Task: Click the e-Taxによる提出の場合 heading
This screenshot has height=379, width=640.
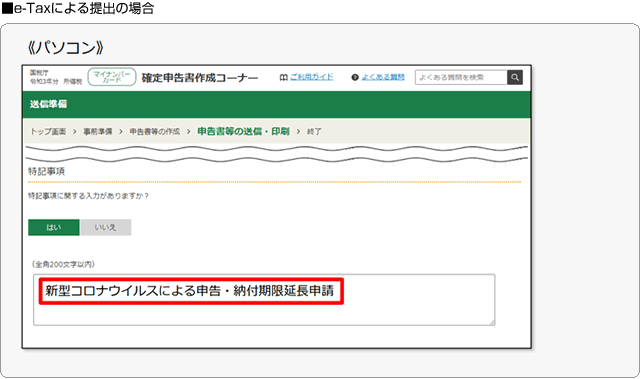Action: (78, 8)
